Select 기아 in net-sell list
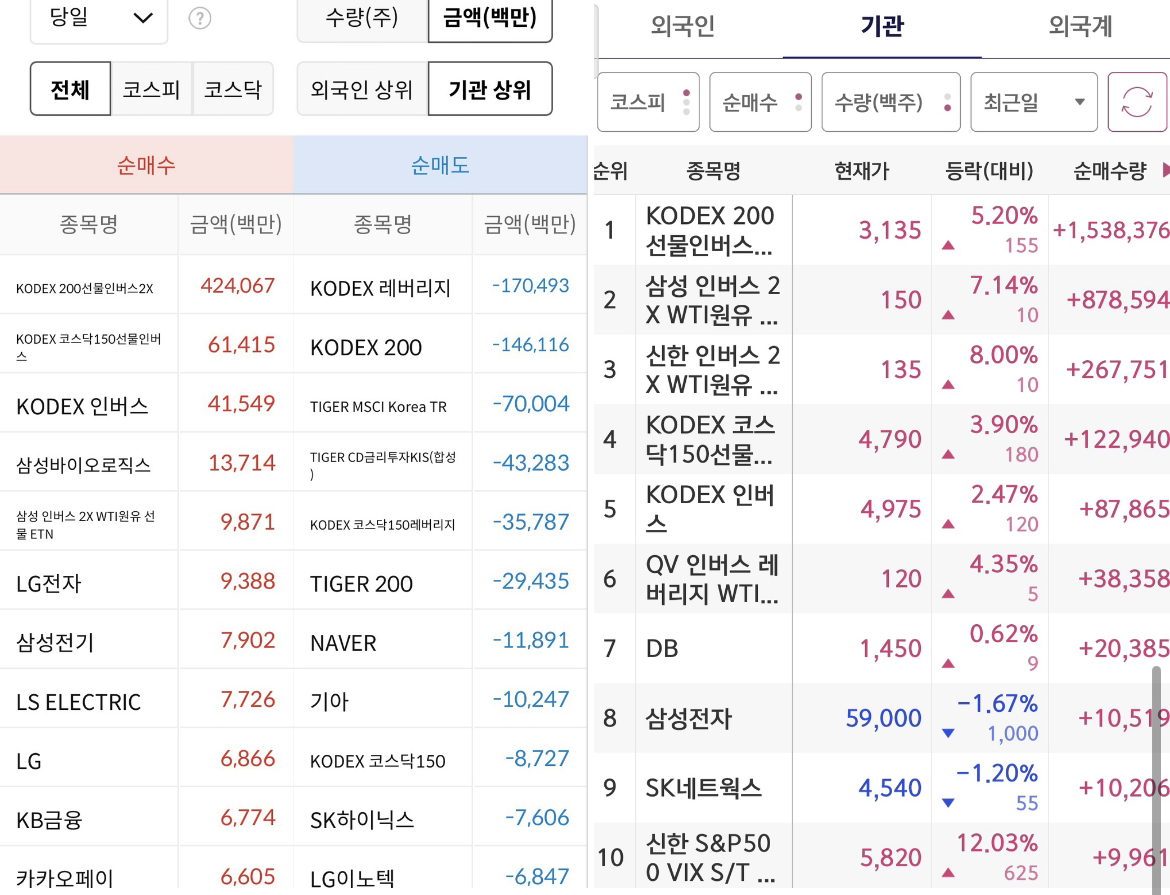Screen dimensions: 1170x895 coord(329,701)
